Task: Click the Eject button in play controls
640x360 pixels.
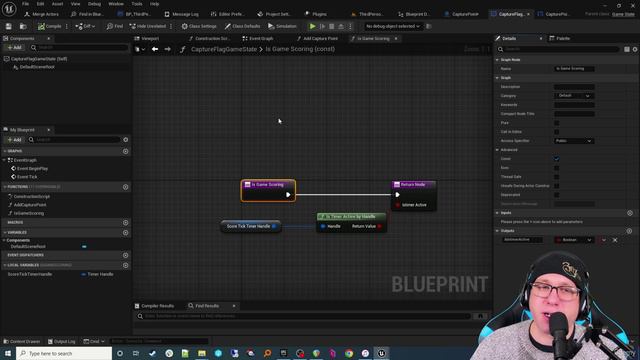Action: 341,26
